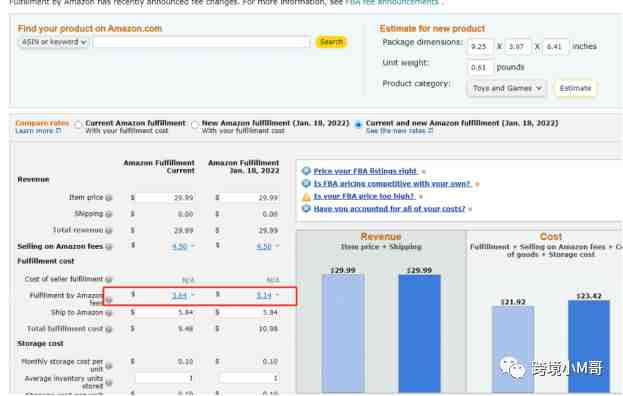
Task: Click the info icon beside Cost of seller fulfillment
Action: (109, 279)
